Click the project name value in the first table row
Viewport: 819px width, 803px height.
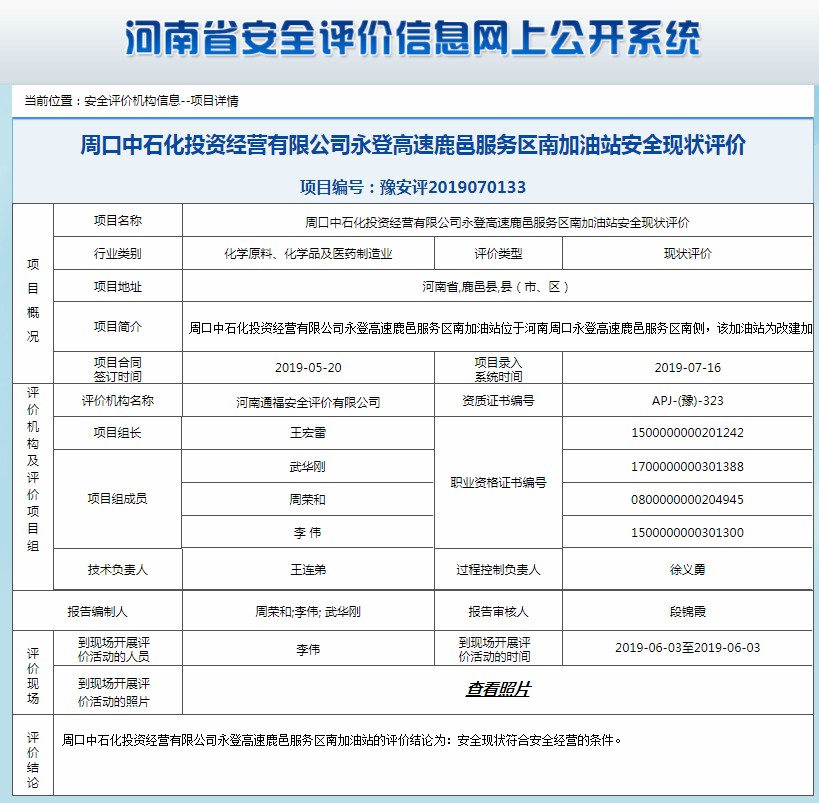(x=497, y=223)
